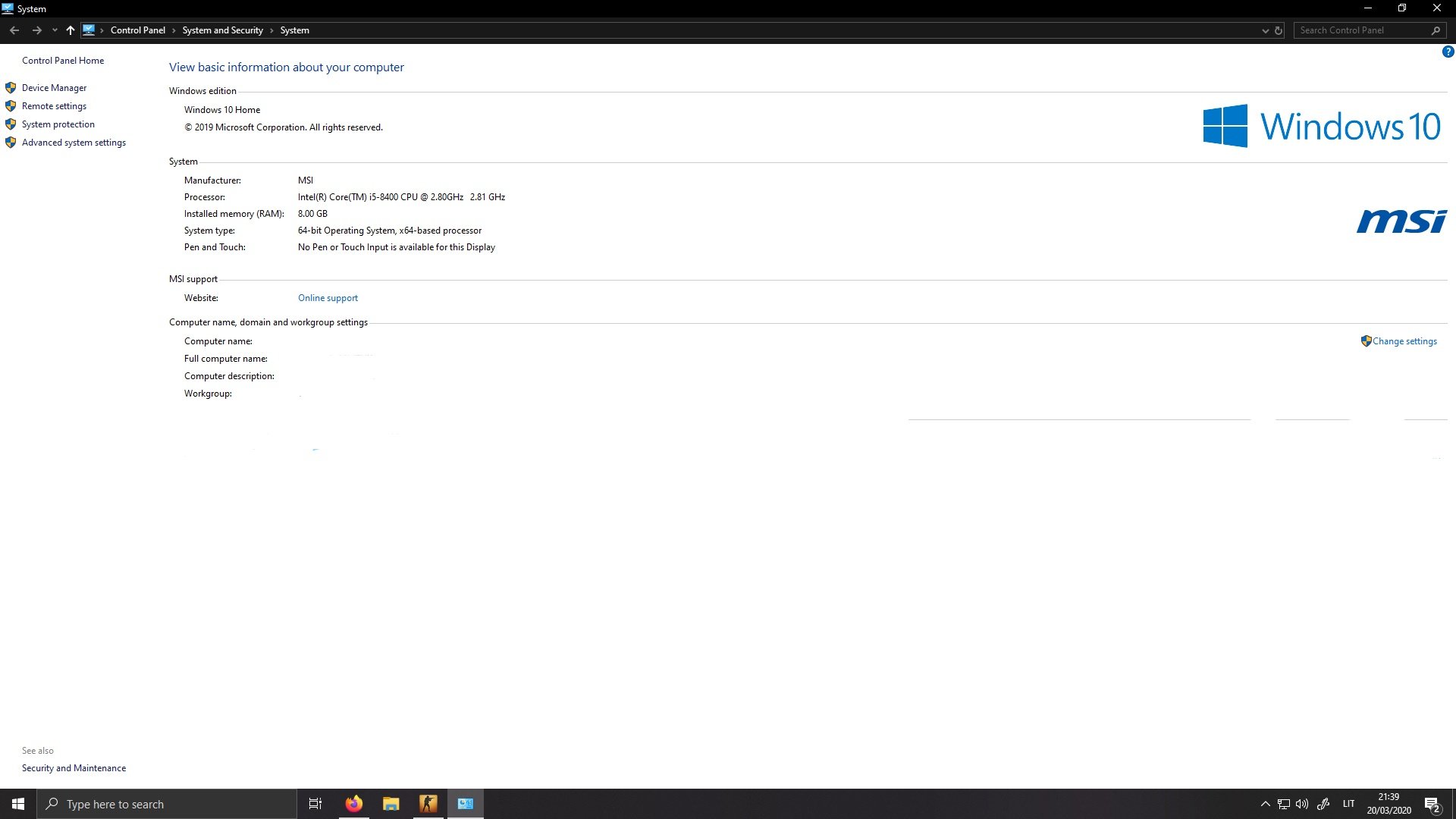Screen dimensions: 1456x819
Task: Open the Action Center notifications
Action: 1432,804
